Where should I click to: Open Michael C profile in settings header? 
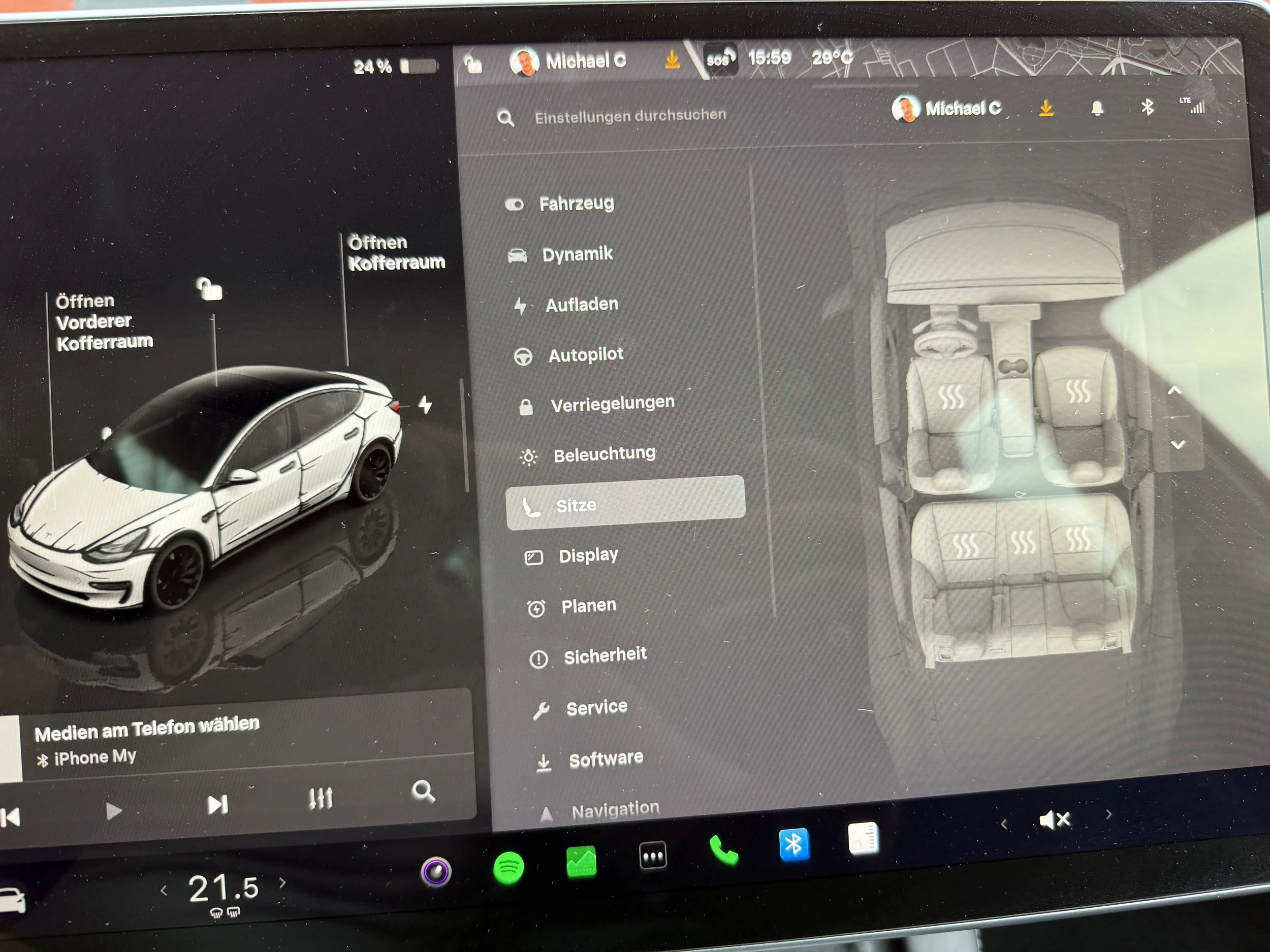pyautogui.click(x=946, y=109)
